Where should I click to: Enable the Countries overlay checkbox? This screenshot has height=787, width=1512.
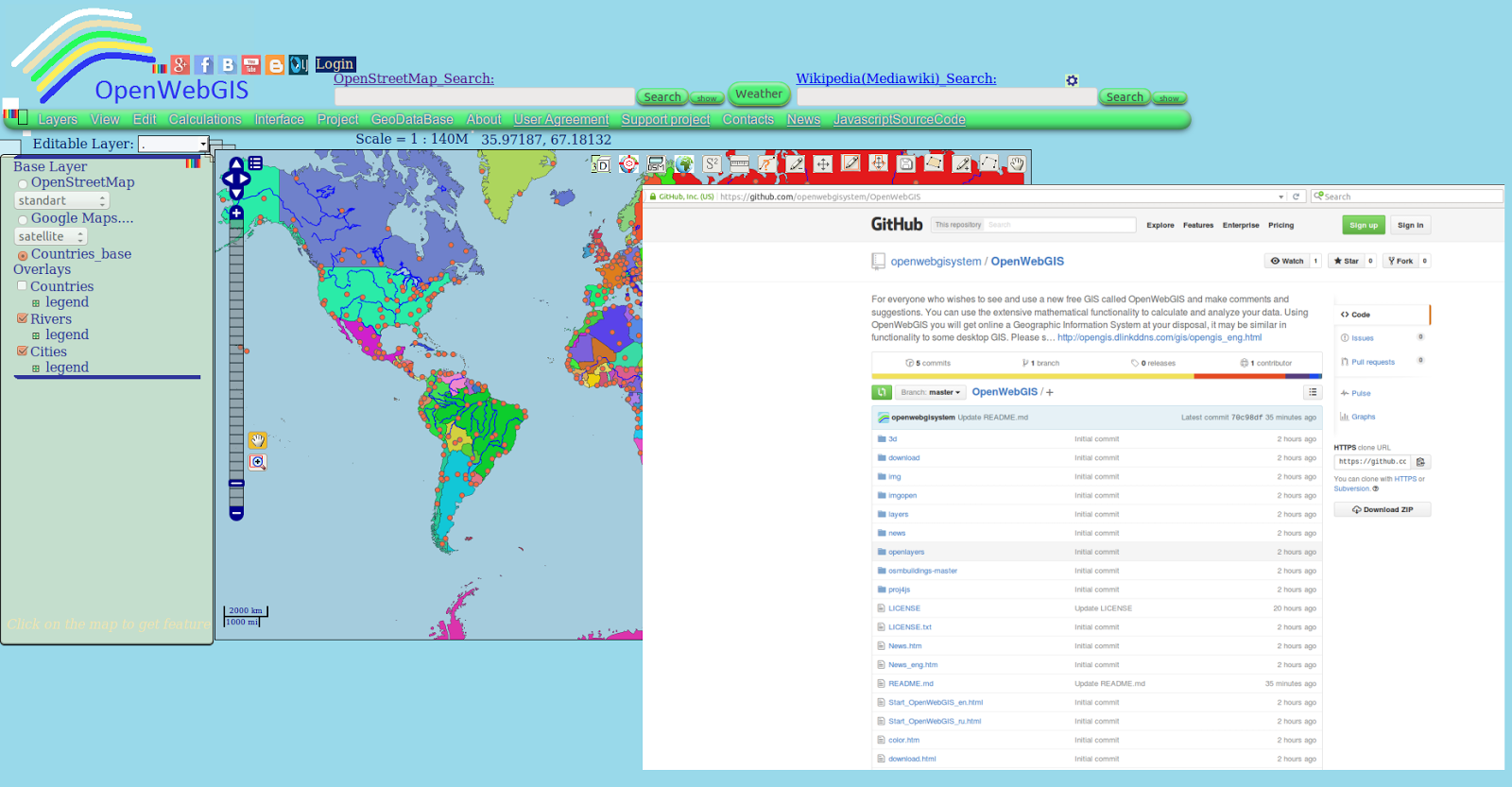coord(22,285)
